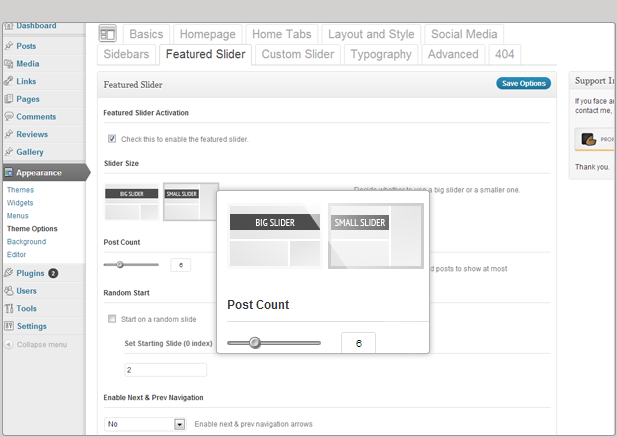
Task: Open the Widgets submenu link
Action: point(20,202)
